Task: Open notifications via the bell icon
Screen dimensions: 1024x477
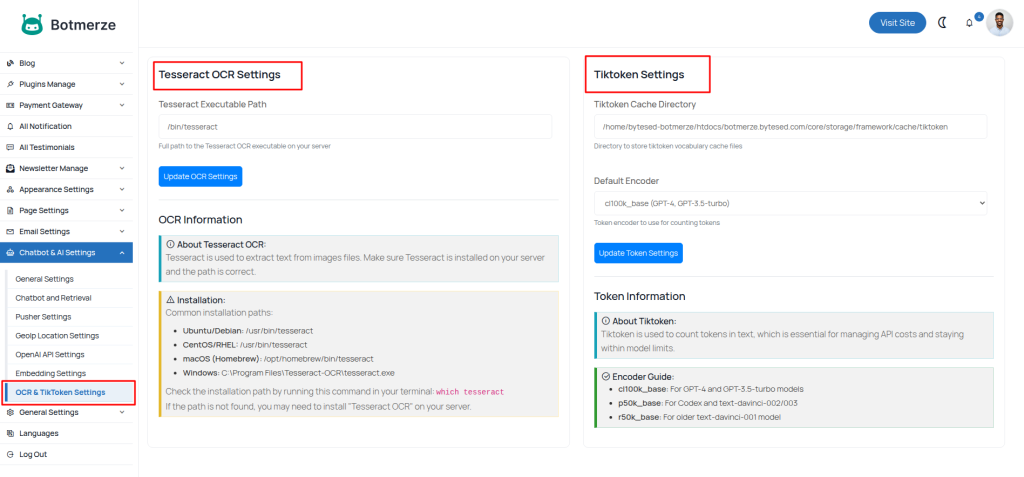Action: pyautogui.click(x=969, y=23)
